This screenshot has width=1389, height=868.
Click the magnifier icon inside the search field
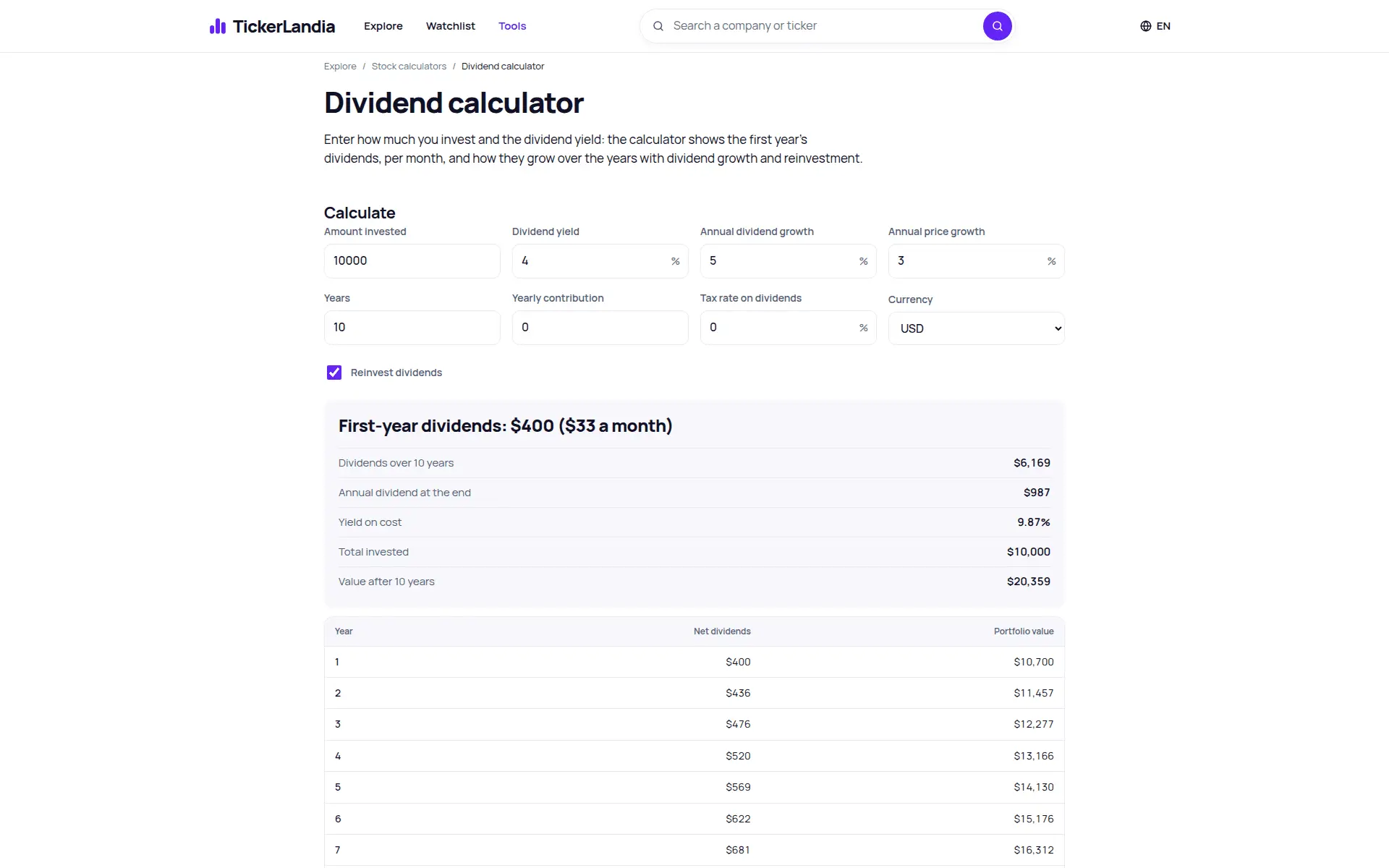pyautogui.click(x=658, y=26)
